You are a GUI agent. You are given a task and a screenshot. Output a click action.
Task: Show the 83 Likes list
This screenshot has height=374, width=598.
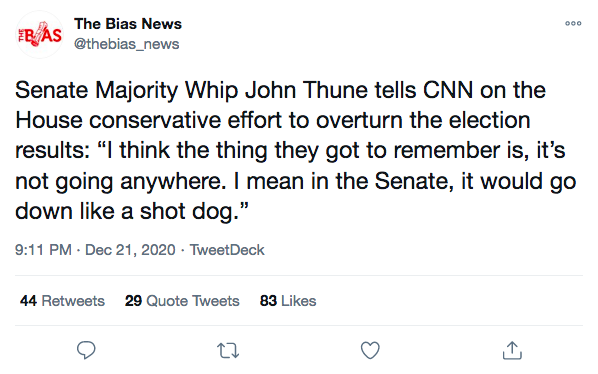coord(288,301)
